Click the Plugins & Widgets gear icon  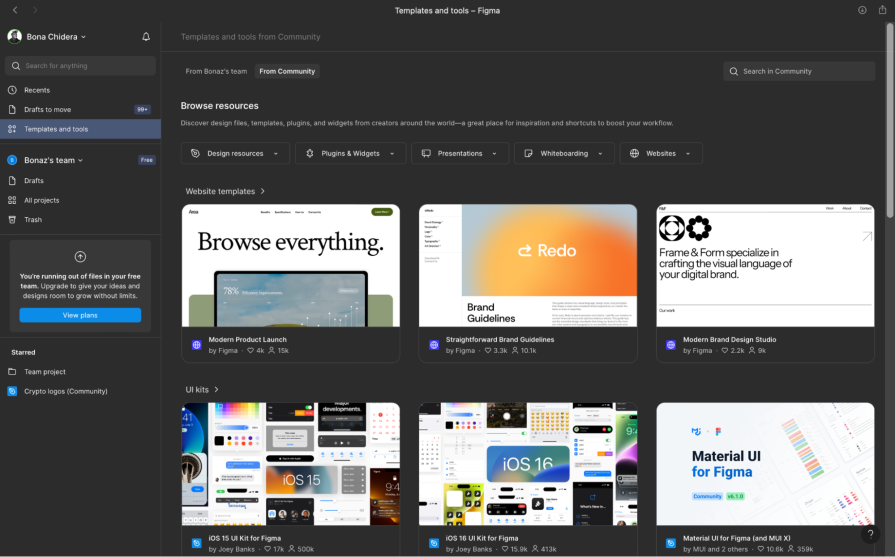pyautogui.click(x=310, y=154)
